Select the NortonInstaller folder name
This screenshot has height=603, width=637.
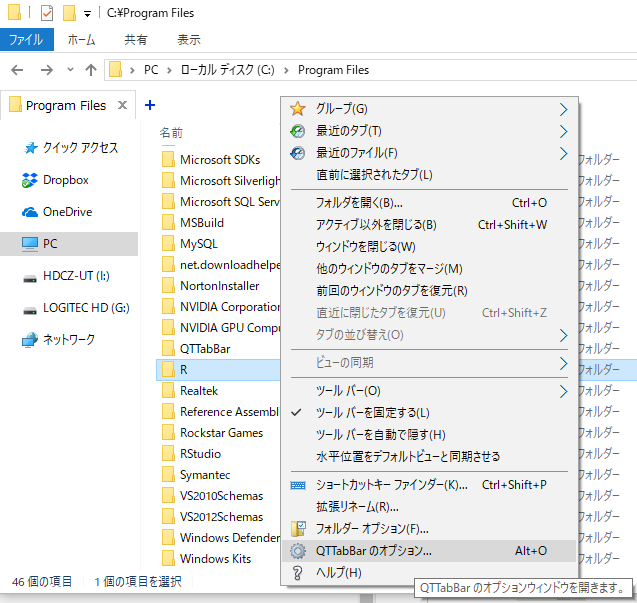(219, 286)
